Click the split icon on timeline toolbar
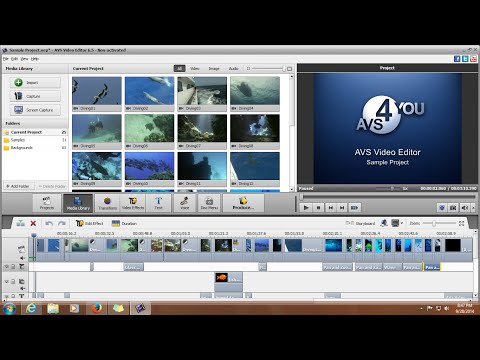 (21, 223)
